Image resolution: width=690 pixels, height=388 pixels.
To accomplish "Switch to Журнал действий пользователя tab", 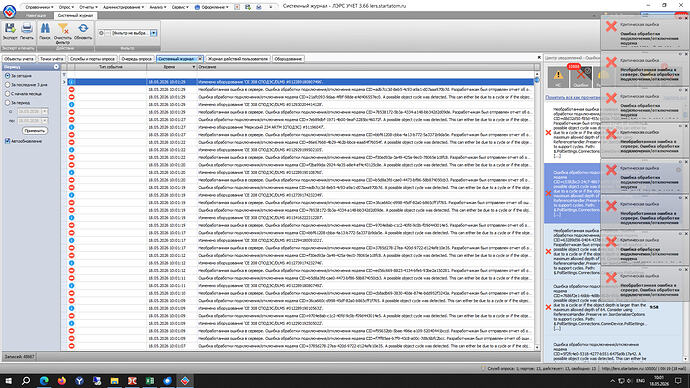I will coord(238,59).
